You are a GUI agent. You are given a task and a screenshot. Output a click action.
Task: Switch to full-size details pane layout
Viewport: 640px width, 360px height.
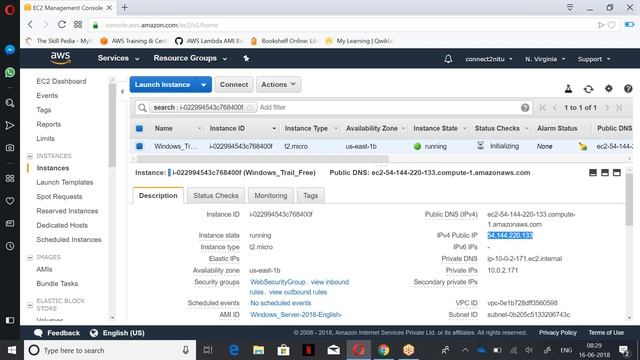[617, 173]
